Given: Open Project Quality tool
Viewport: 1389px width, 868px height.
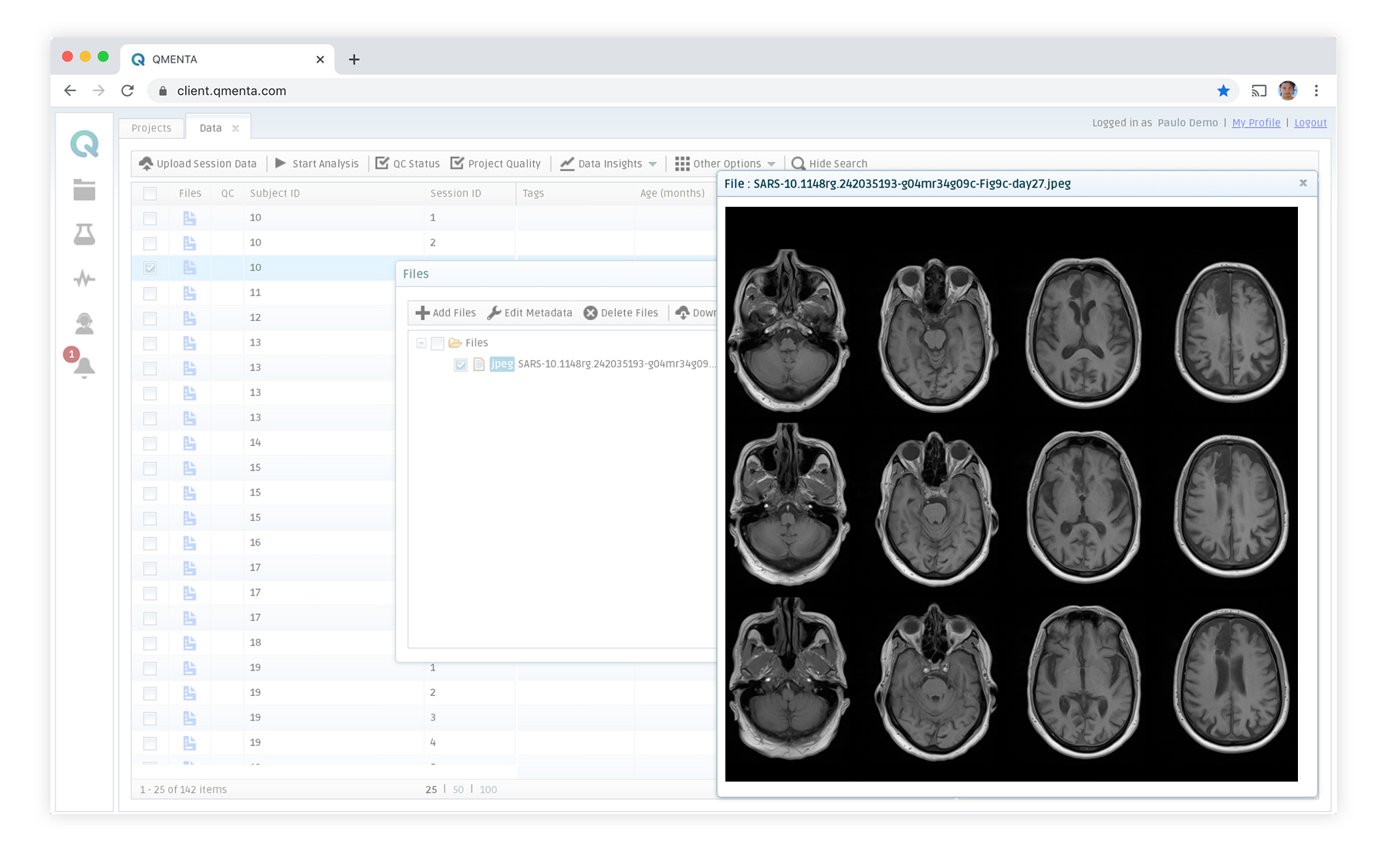Looking at the screenshot, I should coord(495,164).
